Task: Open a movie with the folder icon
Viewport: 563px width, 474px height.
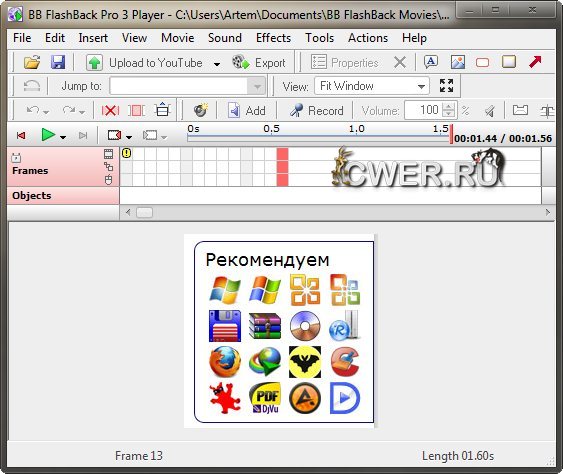Action: pos(32,62)
